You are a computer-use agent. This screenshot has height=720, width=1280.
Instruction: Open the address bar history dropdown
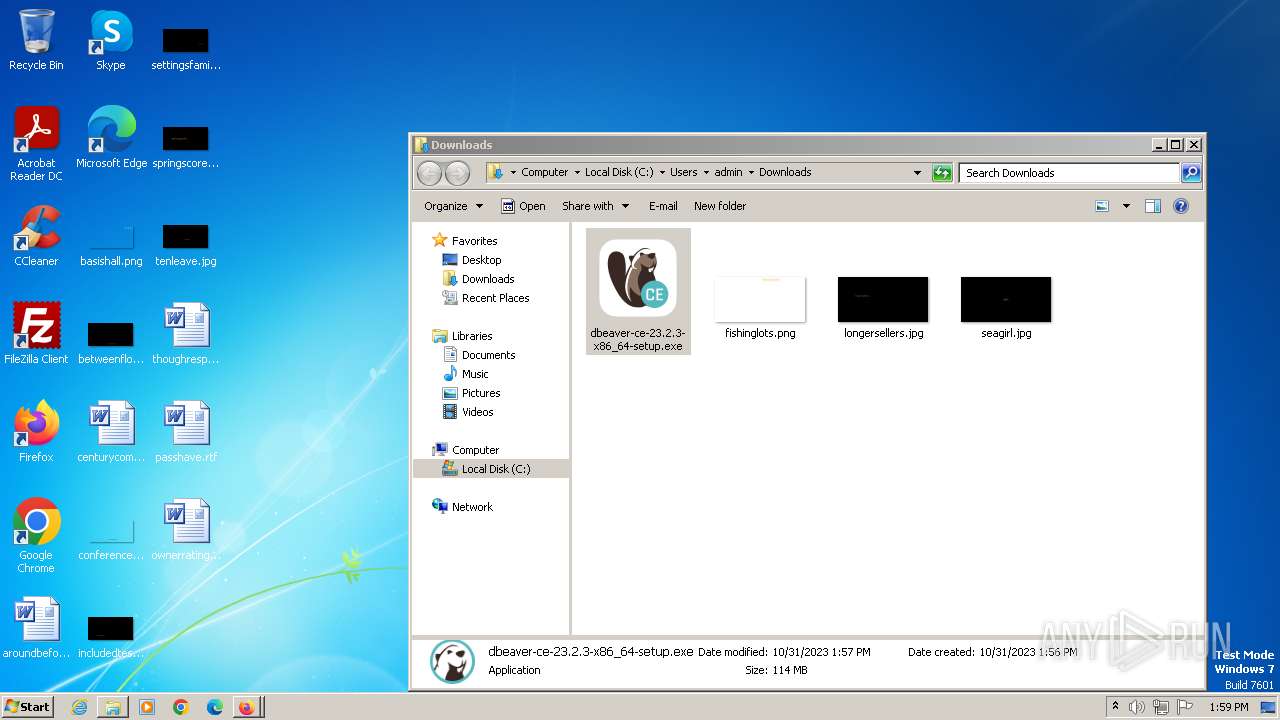(917, 173)
